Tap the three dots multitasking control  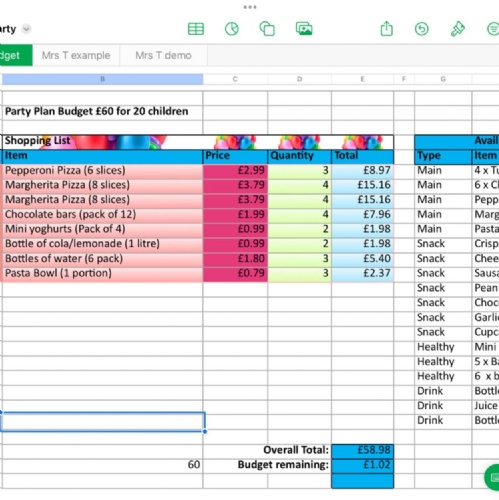(x=250, y=7)
